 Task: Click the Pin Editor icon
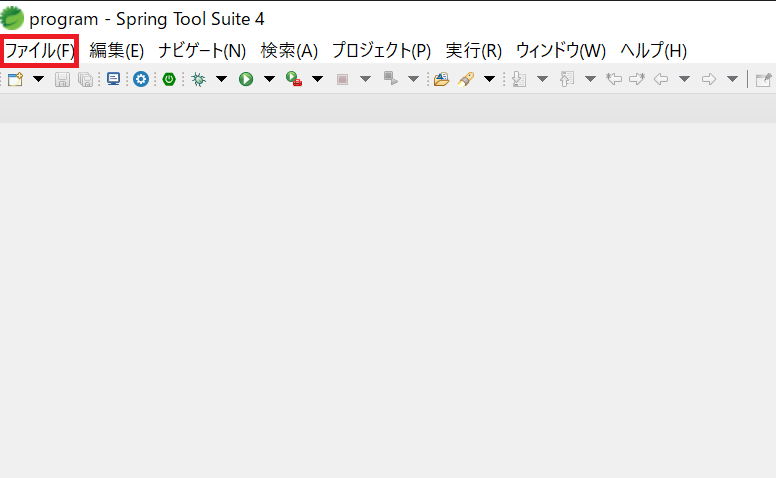[x=764, y=79]
